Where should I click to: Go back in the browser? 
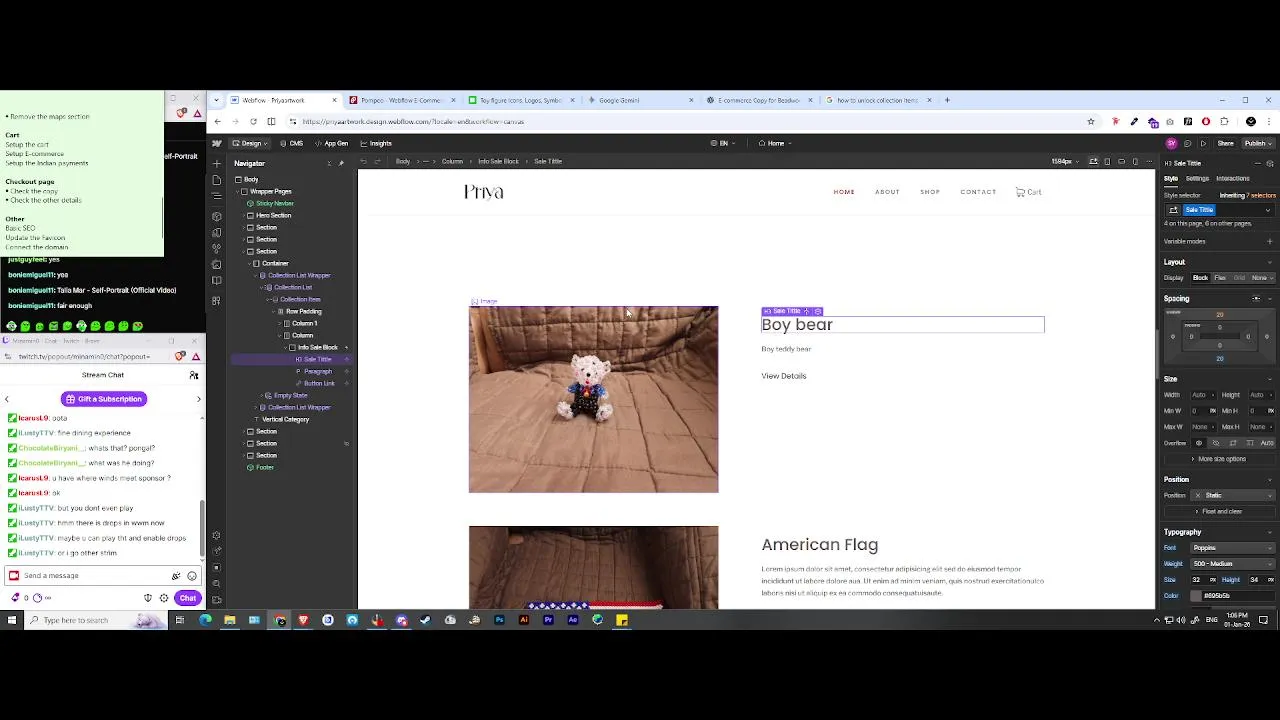tap(217, 122)
